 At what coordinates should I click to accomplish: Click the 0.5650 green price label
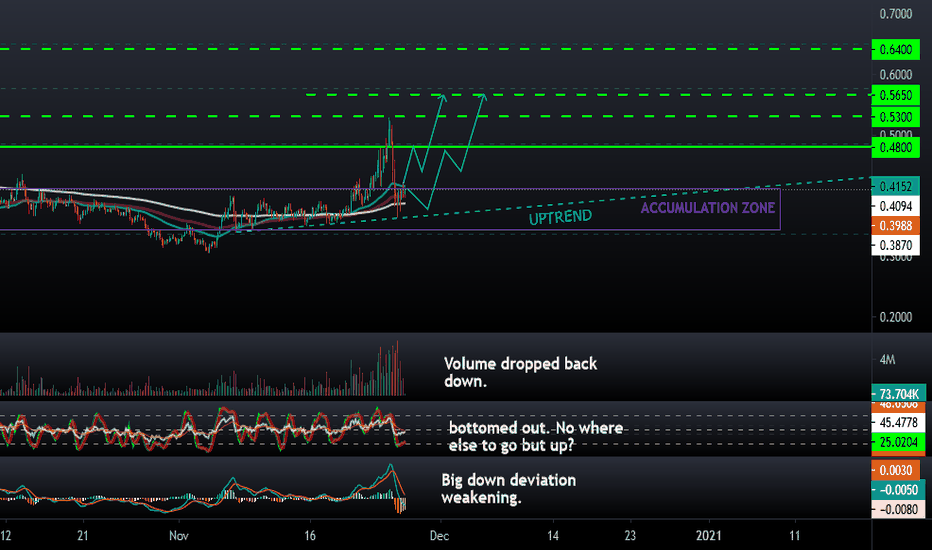(895, 95)
